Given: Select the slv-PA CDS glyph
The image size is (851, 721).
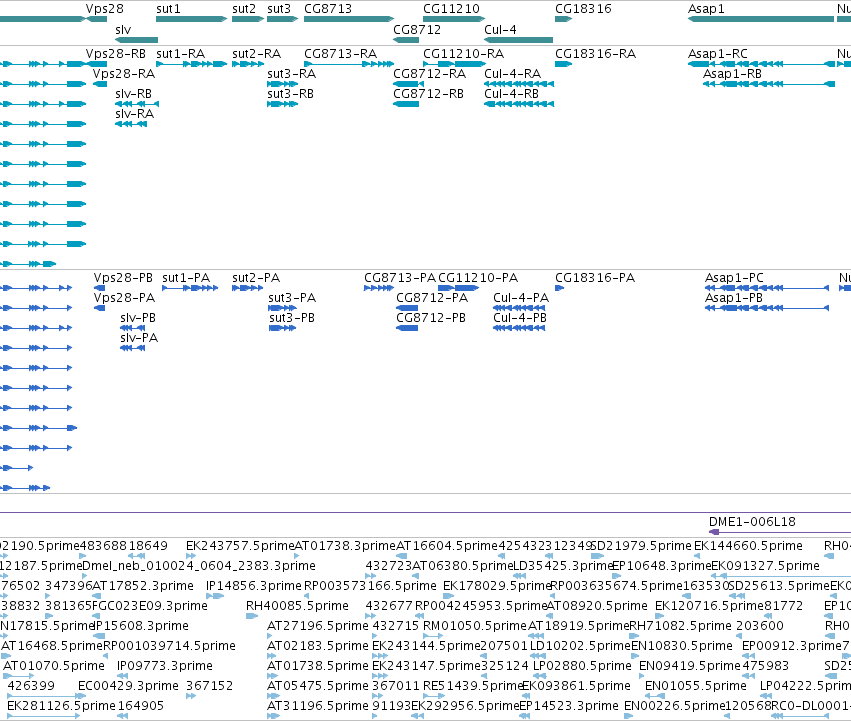Looking at the screenshot, I should tap(132, 348).
